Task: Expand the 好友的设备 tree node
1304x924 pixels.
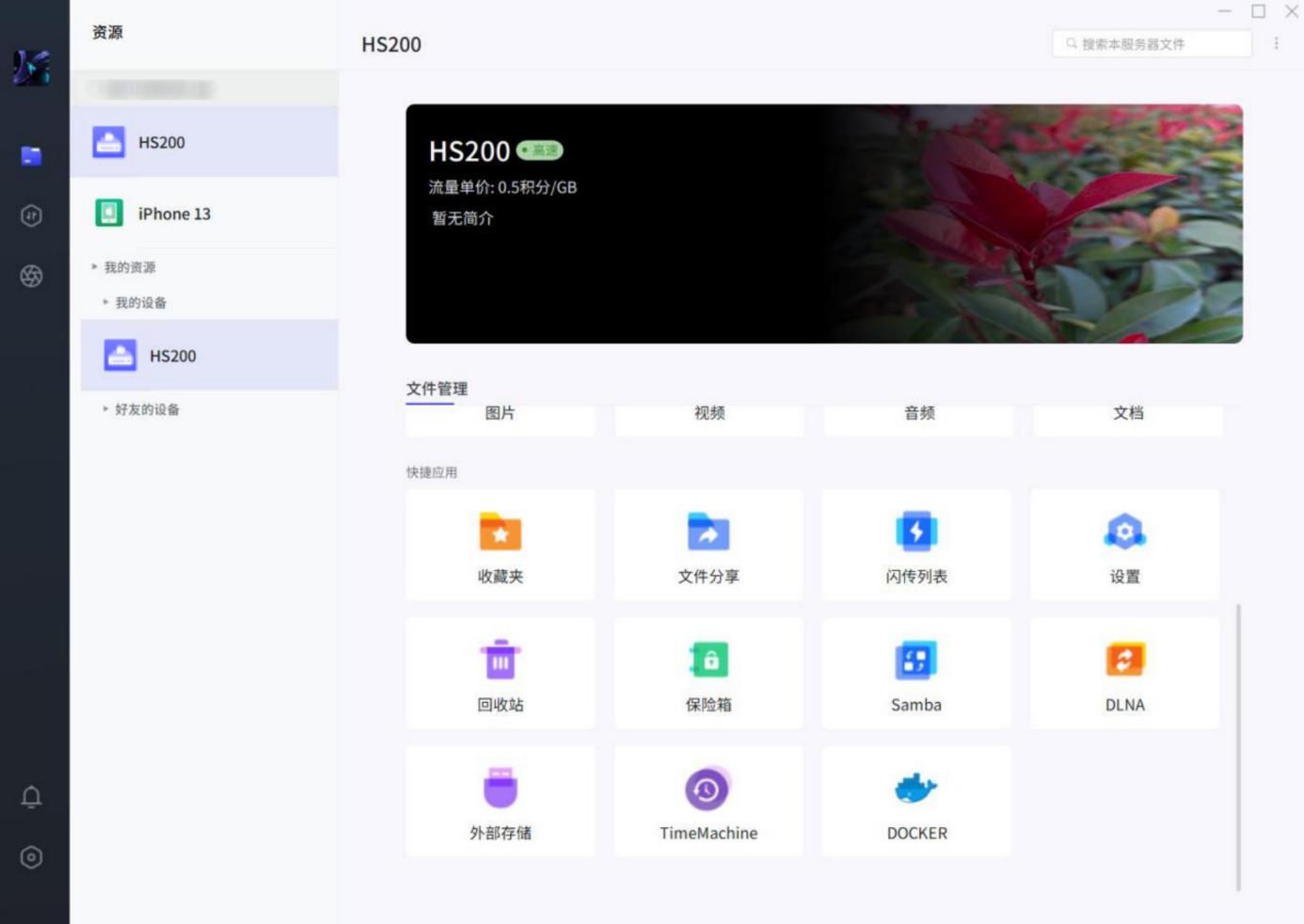Action: tap(105, 409)
